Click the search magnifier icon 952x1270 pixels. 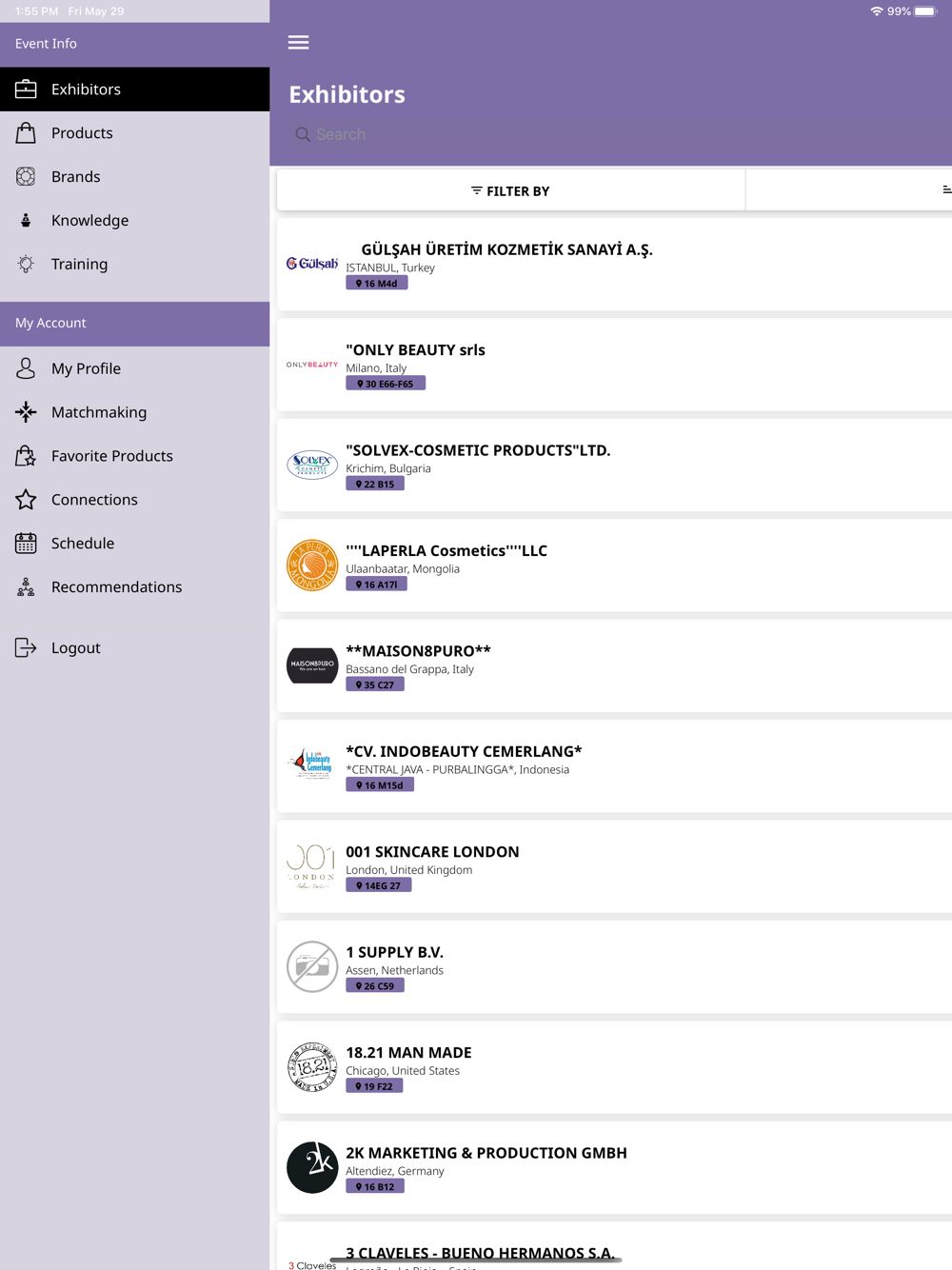pyautogui.click(x=303, y=134)
